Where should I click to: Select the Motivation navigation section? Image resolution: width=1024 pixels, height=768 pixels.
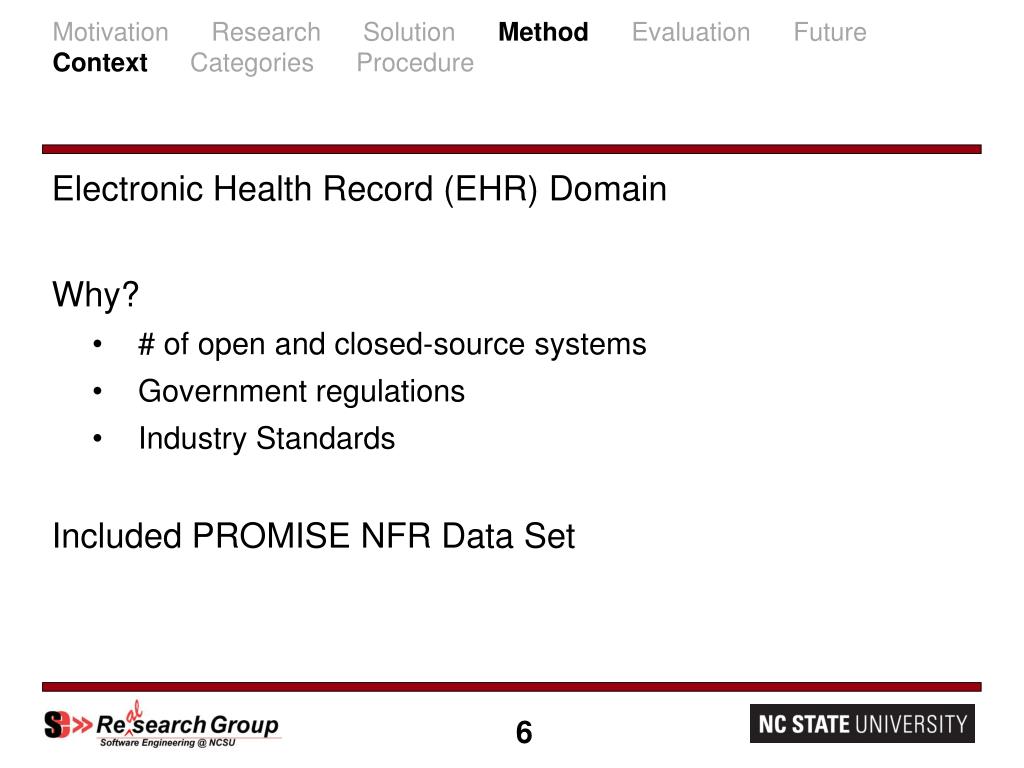click(x=110, y=32)
